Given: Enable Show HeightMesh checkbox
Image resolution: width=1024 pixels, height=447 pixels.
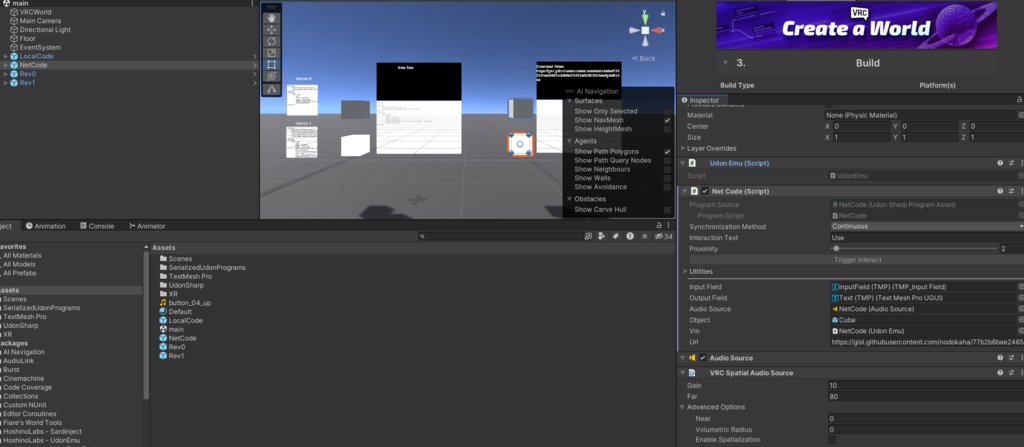Looking at the screenshot, I should click(667, 129).
